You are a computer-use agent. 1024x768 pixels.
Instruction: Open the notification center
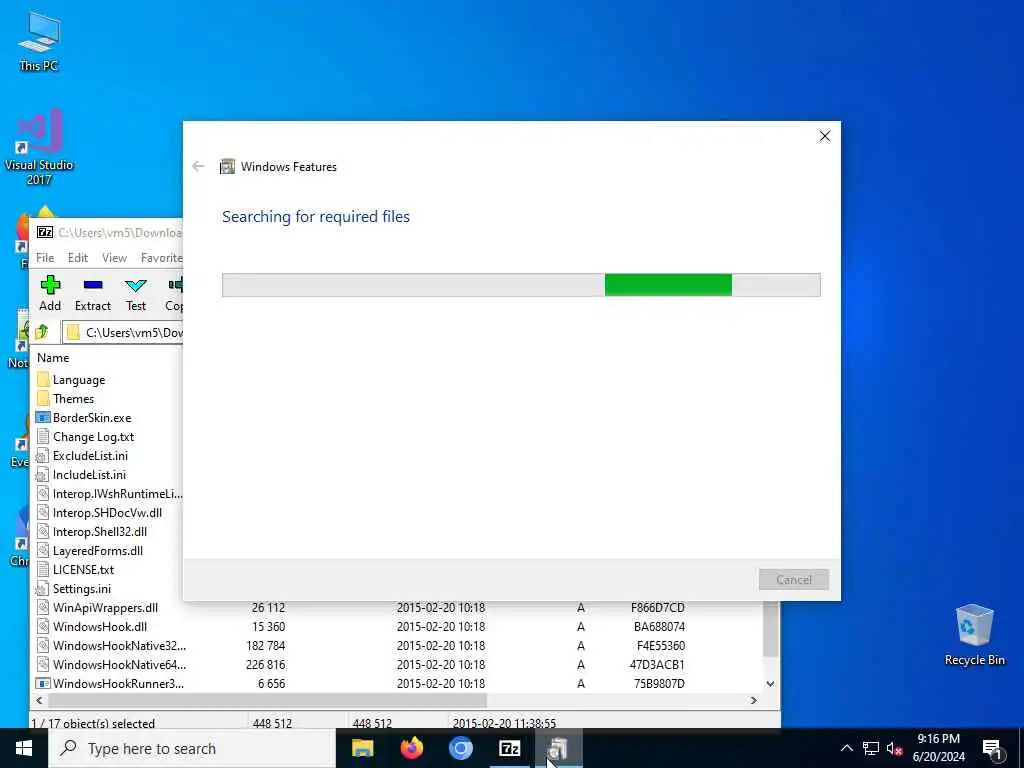coord(992,748)
